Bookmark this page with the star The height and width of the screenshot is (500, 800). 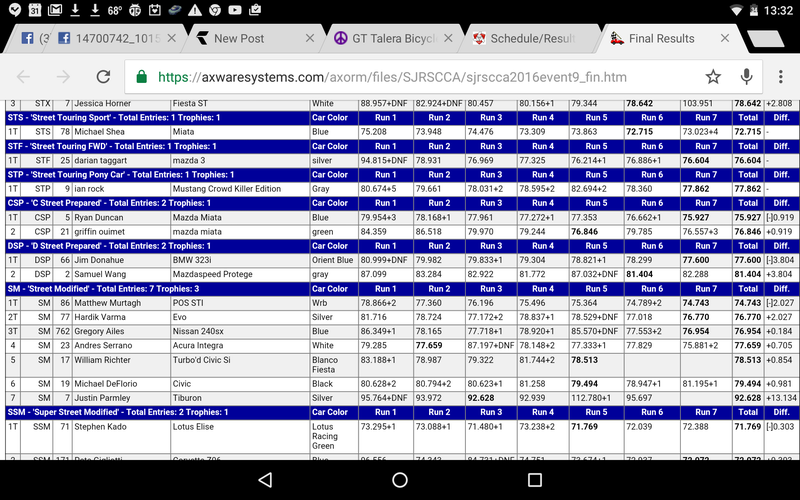pyautogui.click(x=713, y=77)
